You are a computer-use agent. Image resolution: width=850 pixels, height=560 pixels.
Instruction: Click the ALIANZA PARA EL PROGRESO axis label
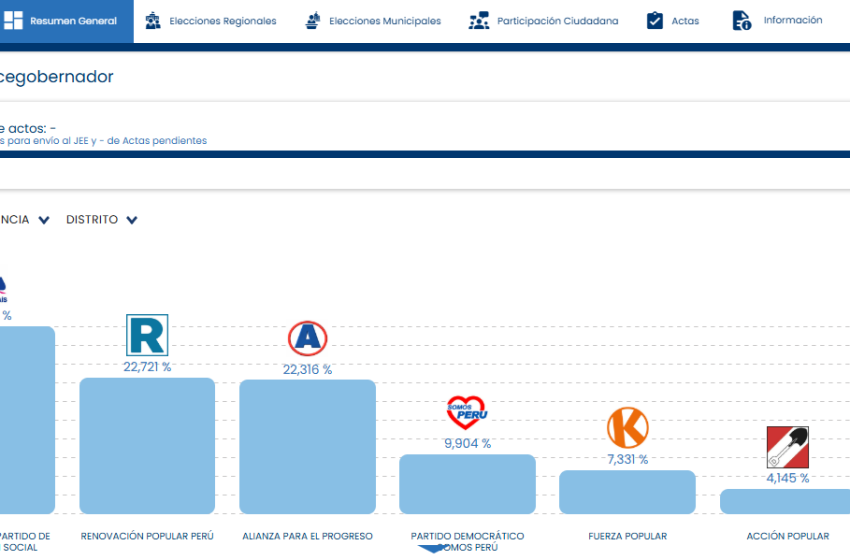[x=307, y=536]
